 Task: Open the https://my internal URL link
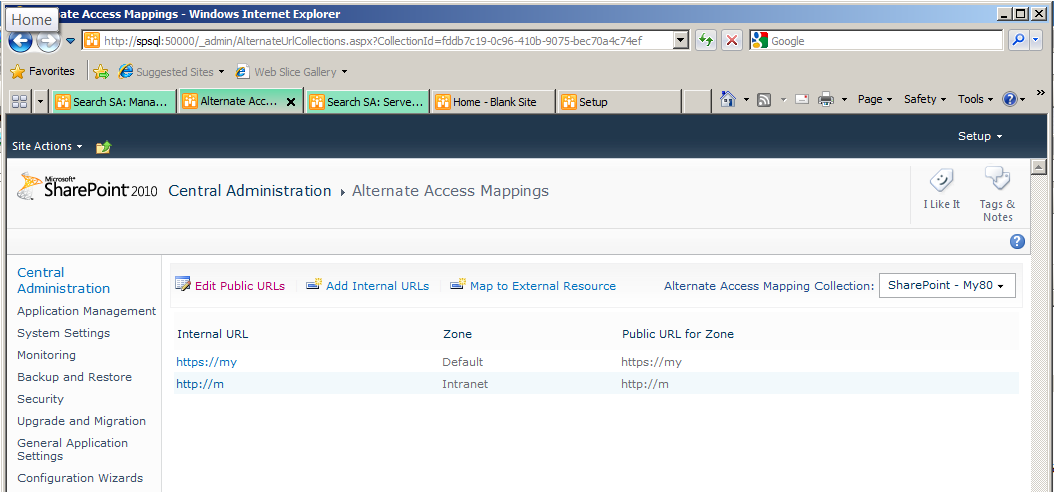pyautogui.click(x=207, y=362)
